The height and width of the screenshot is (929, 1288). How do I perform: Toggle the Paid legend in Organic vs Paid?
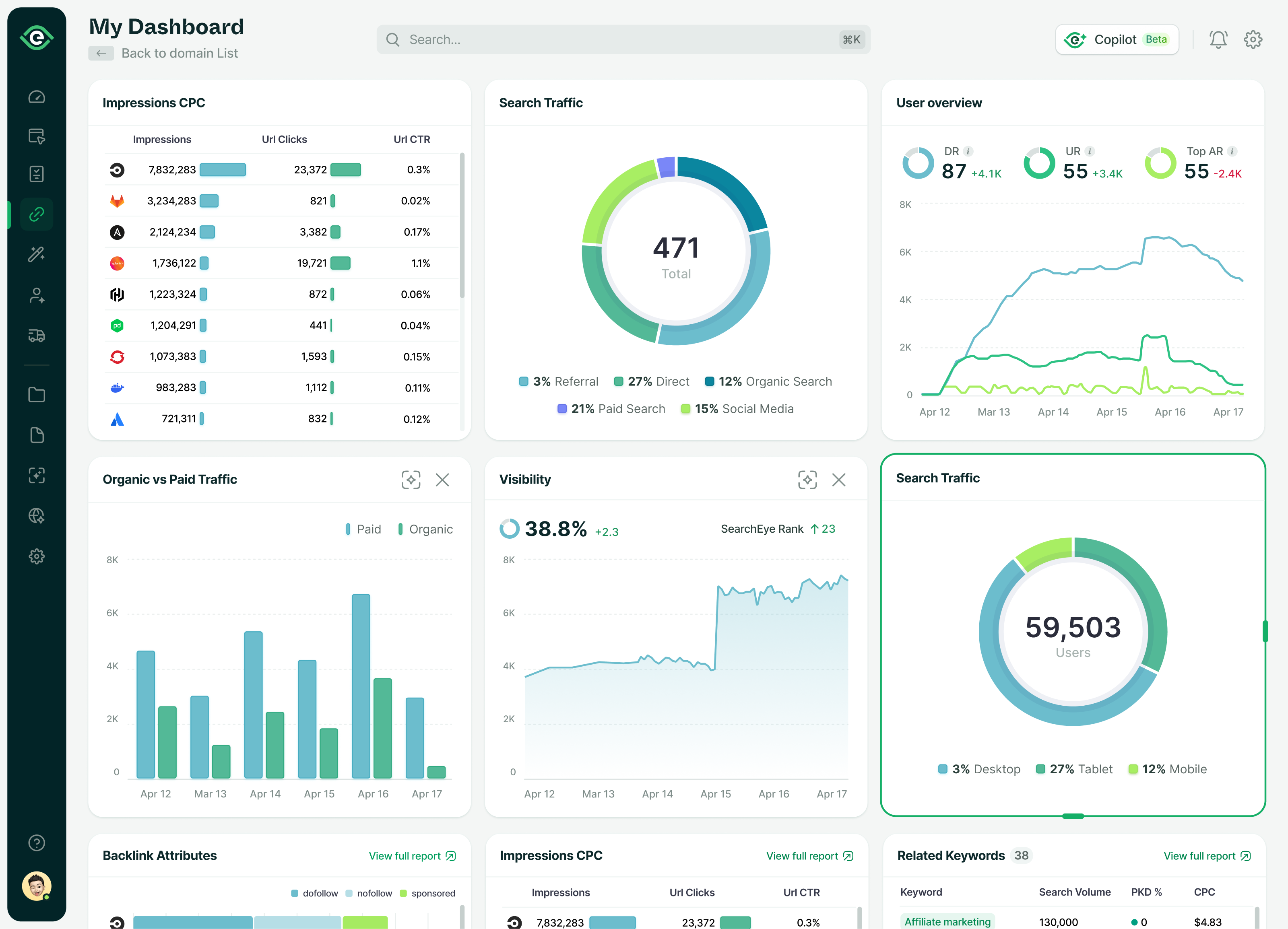363,528
